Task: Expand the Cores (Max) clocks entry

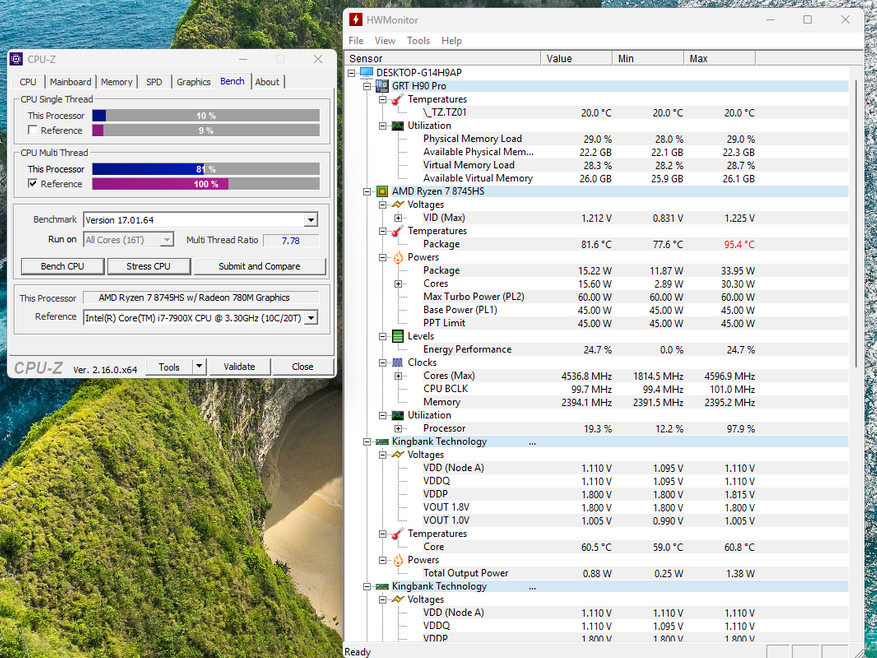Action: (x=398, y=376)
